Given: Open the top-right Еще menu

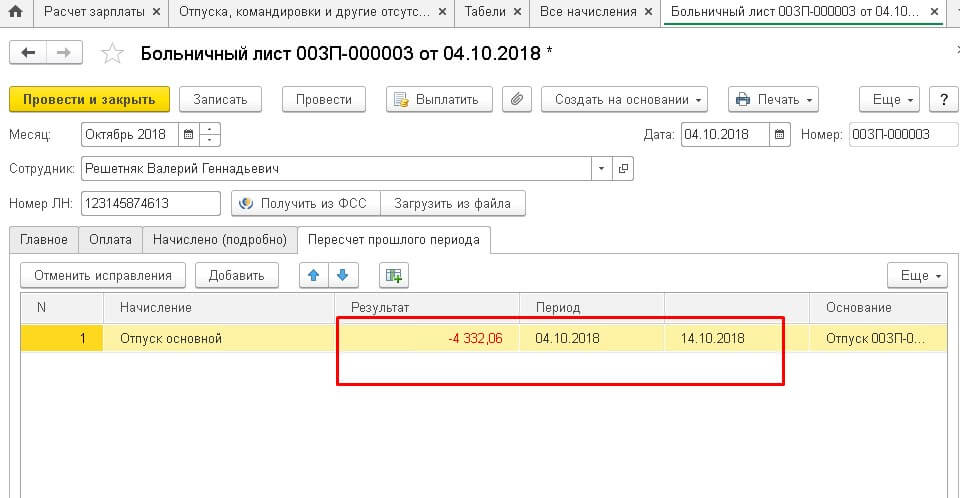Looking at the screenshot, I should pos(888,99).
